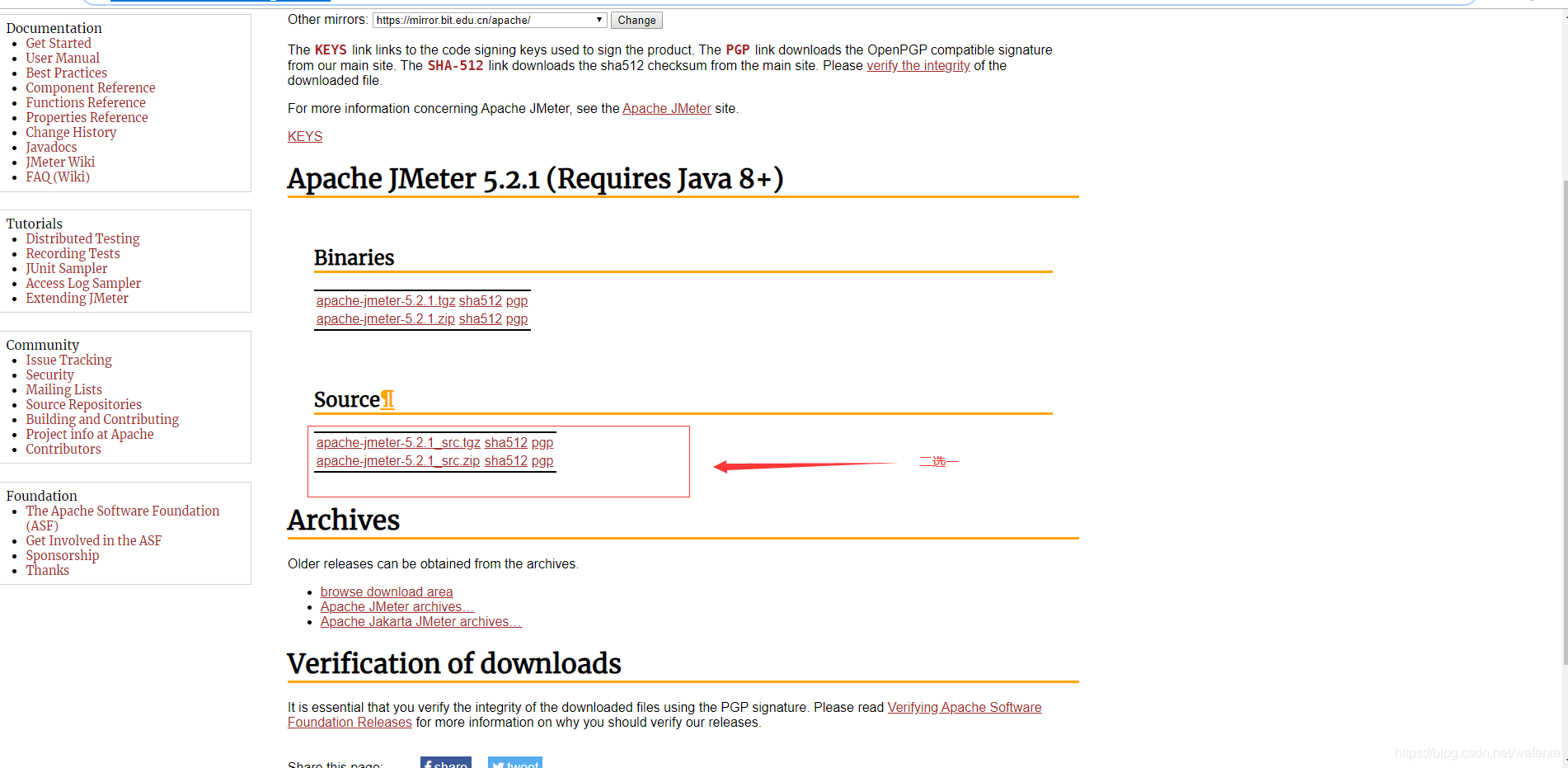
Task: Open Javadocs link
Action: point(51,147)
